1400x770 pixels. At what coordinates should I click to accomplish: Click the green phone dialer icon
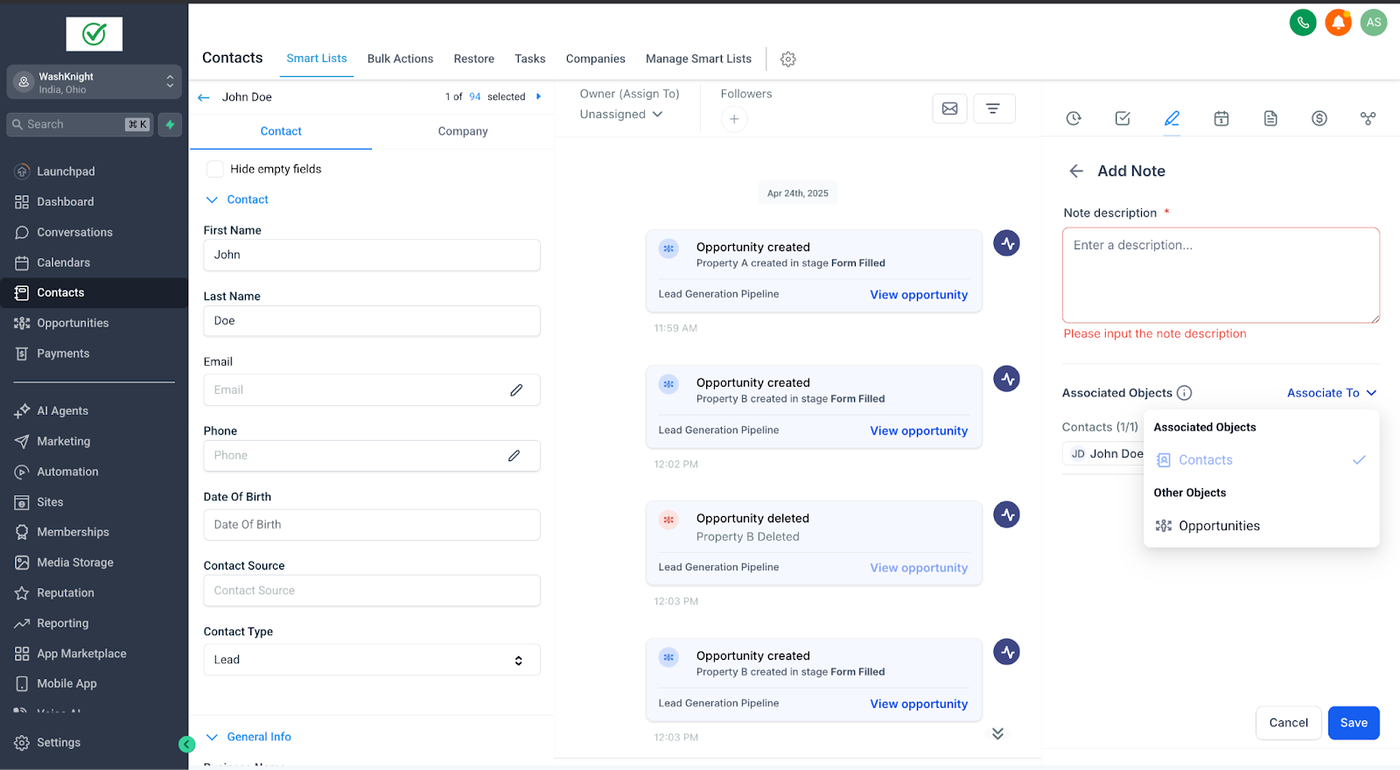point(1302,22)
